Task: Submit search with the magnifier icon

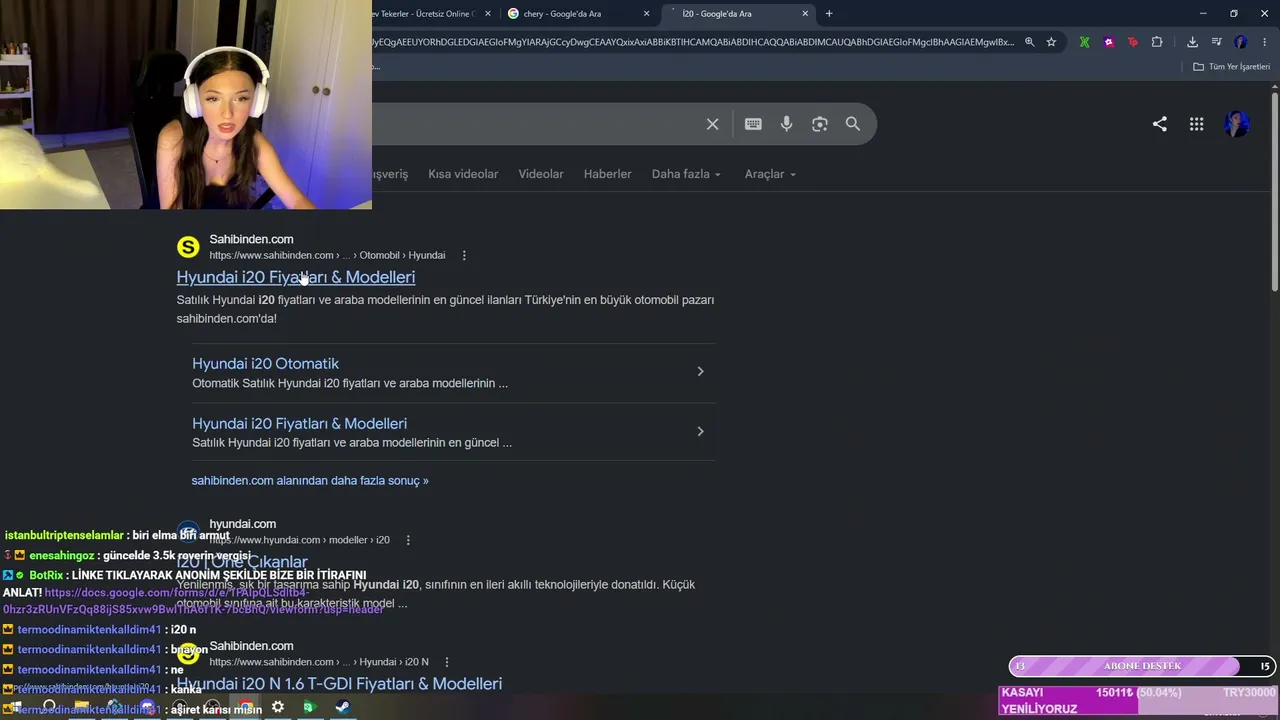Action: pyautogui.click(x=853, y=124)
